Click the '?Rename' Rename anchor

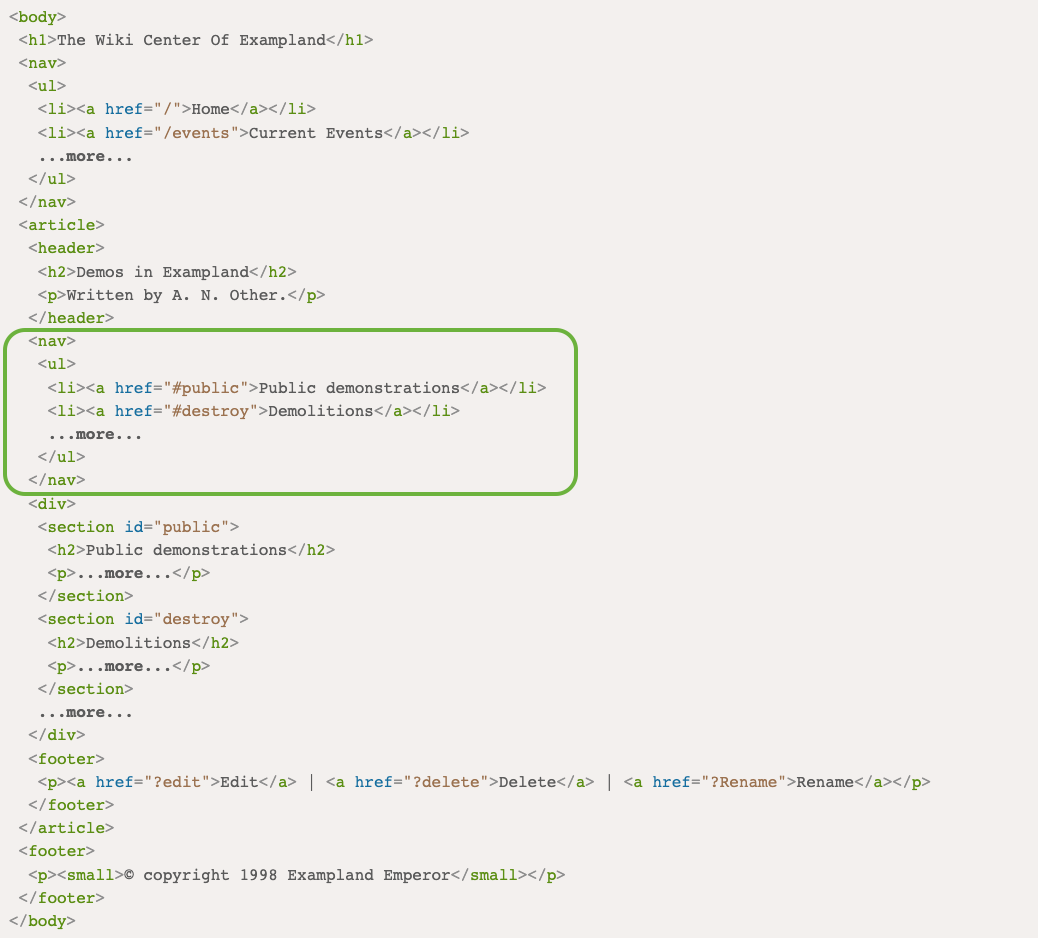coord(758,782)
